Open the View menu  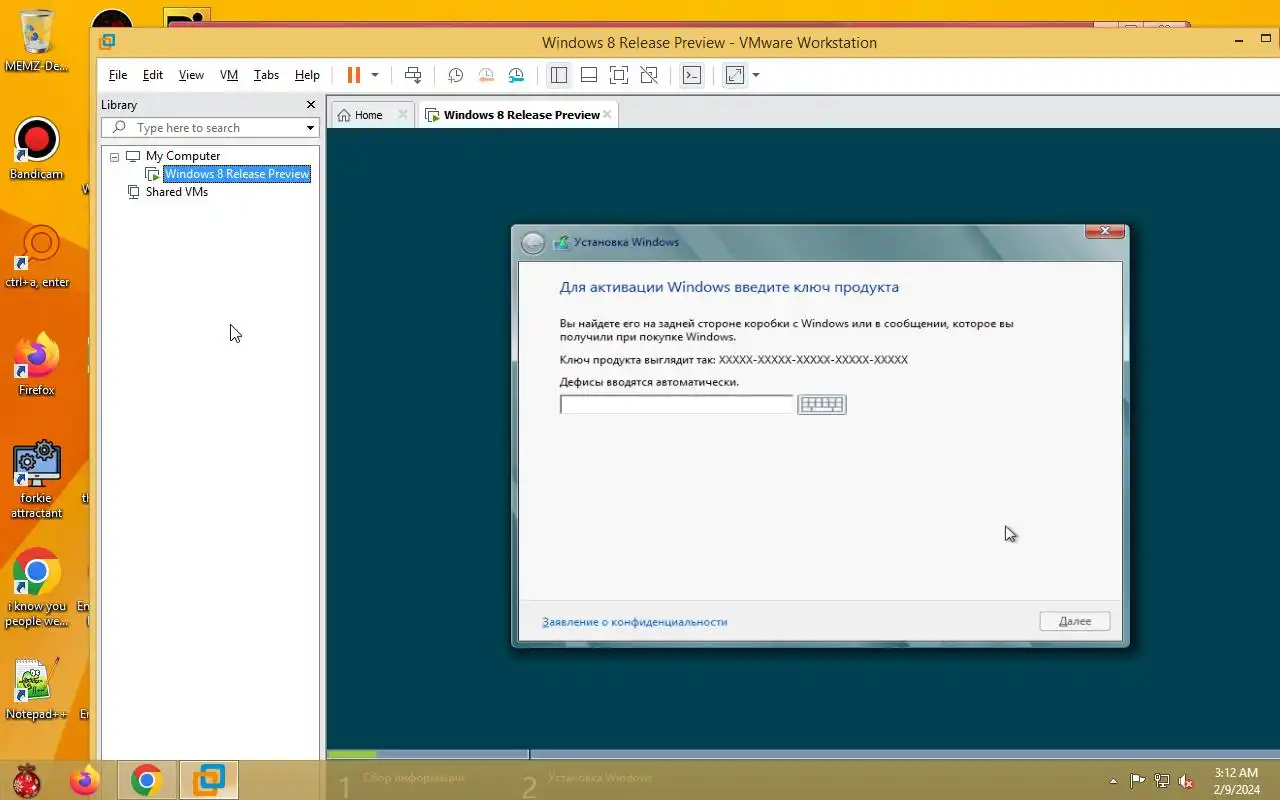point(191,75)
